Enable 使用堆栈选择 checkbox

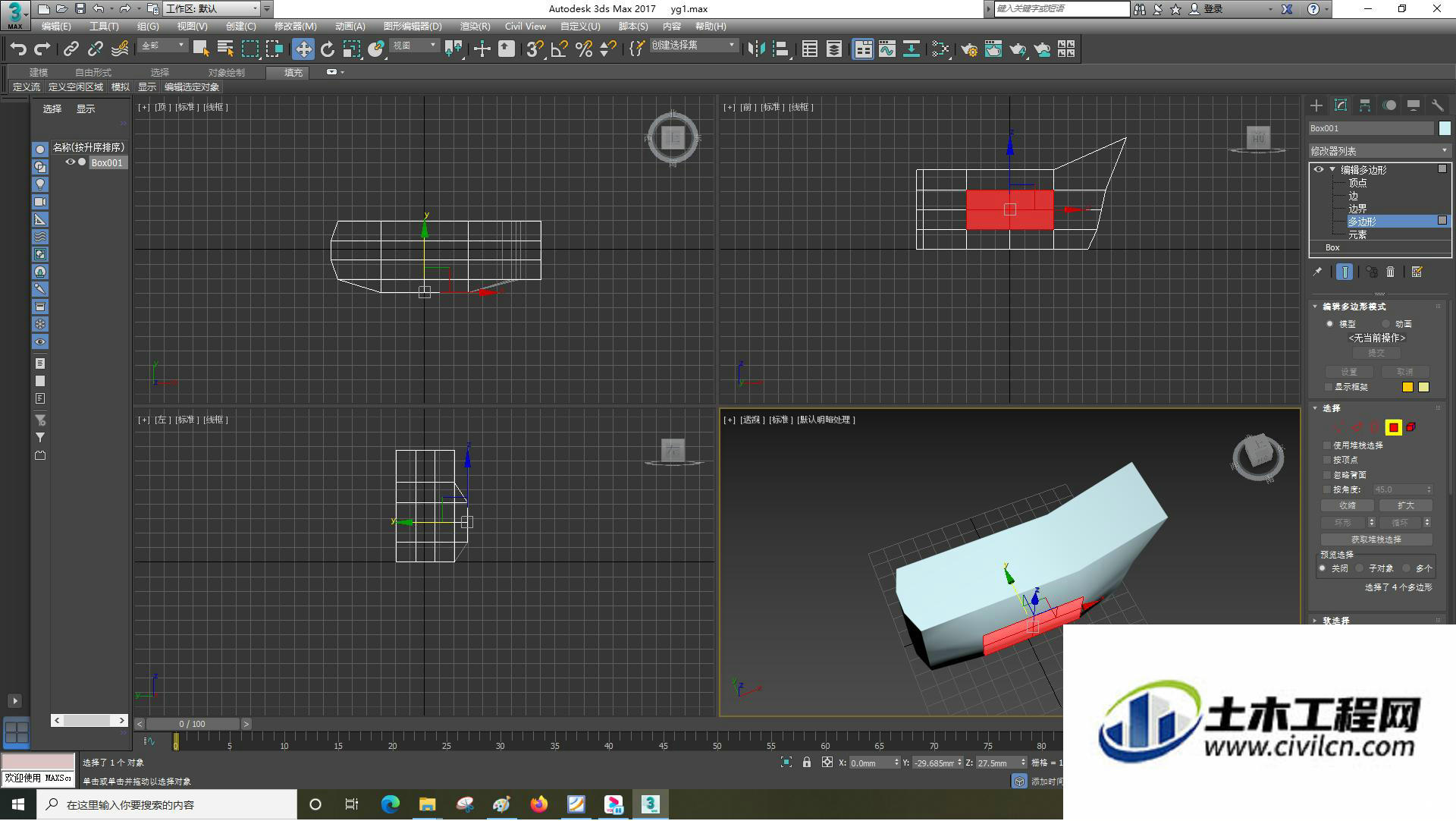click(1327, 446)
